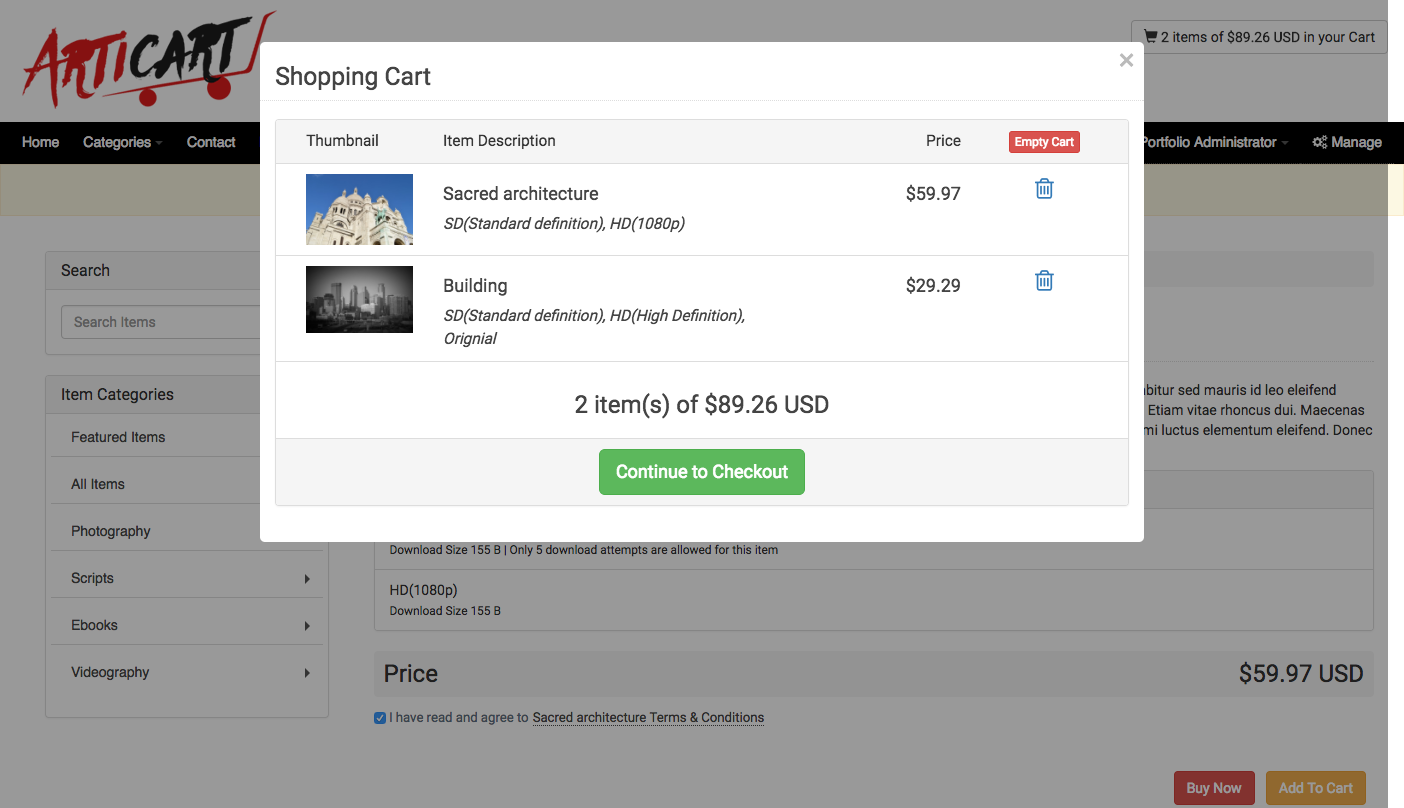Open cart summary button in header

tap(1259, 37)
